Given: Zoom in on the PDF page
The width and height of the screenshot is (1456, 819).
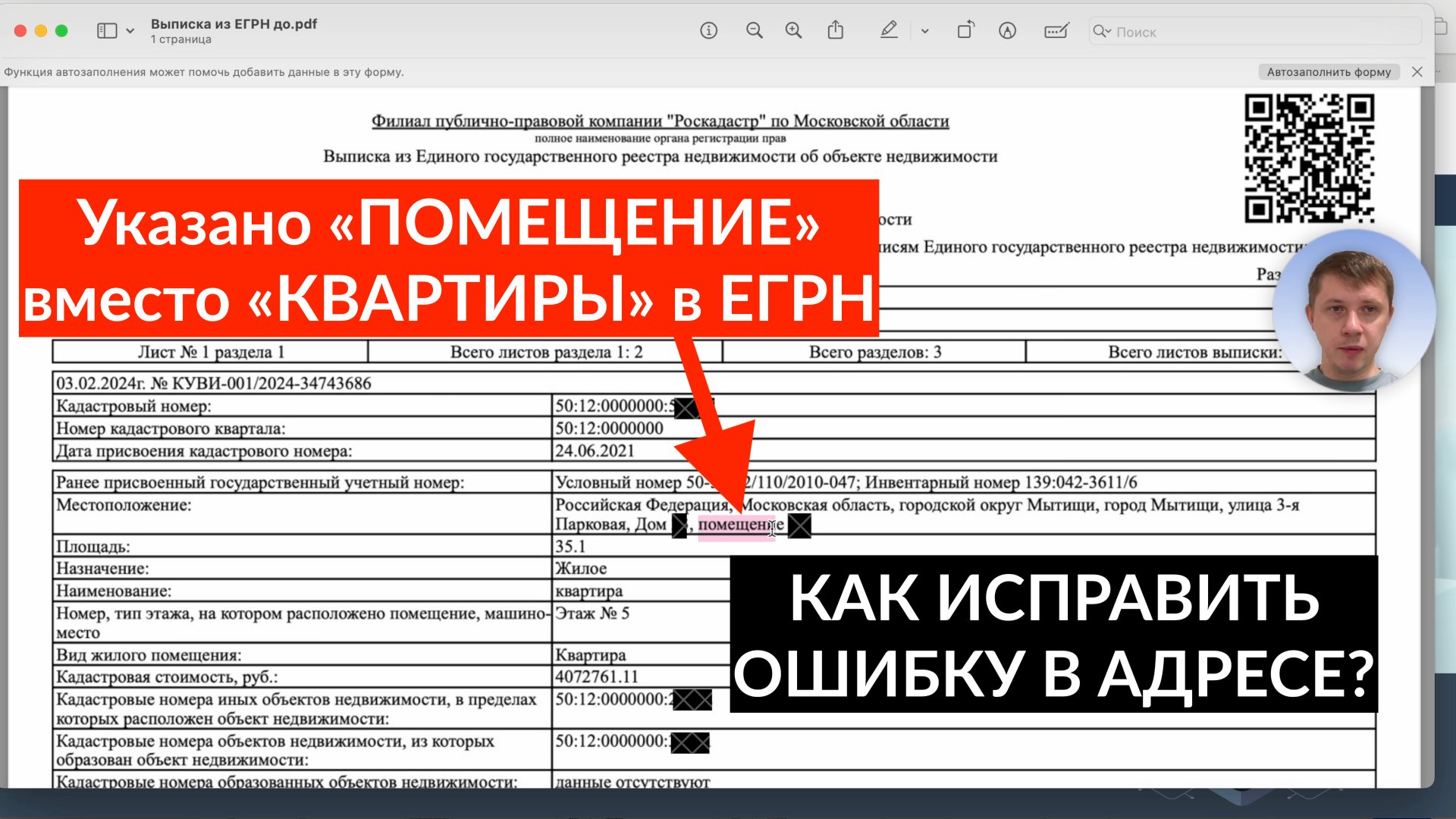Looking at the screenshot, I should [793, 31].
